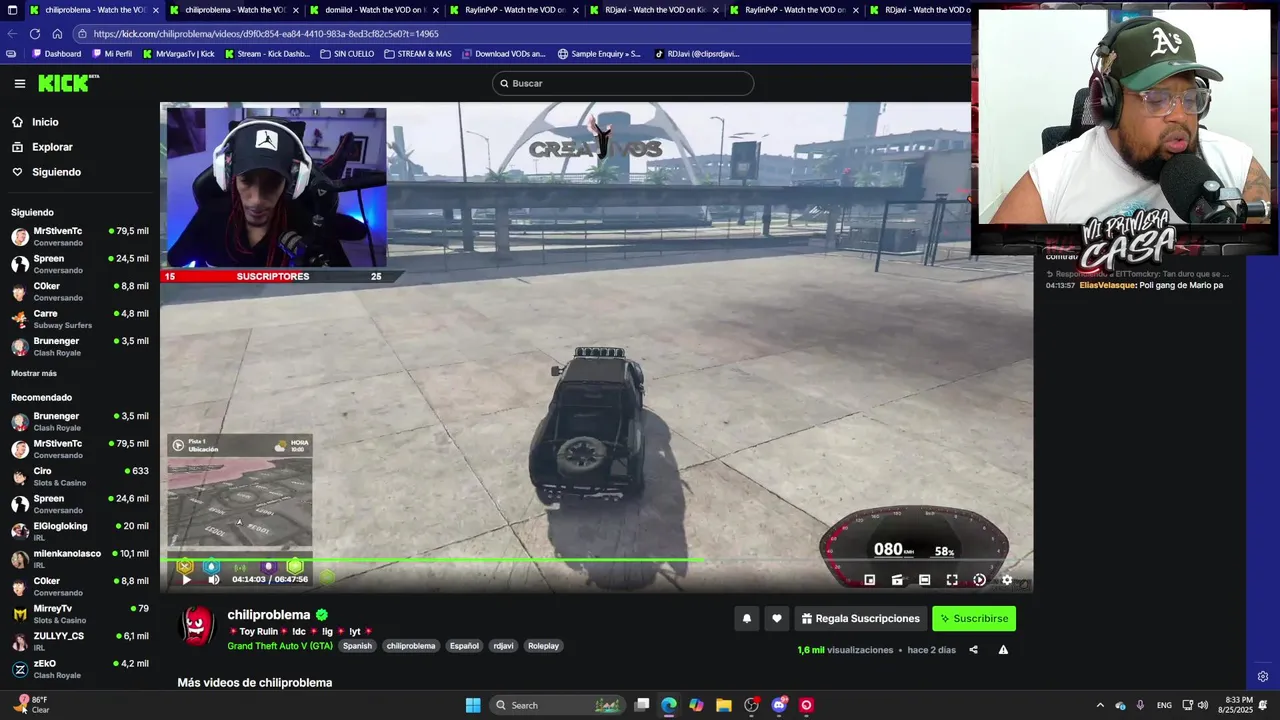Open the Grand Theft Auto V (GTA) category link
Image resolution: width=1280 pixels, height=720 pixels.
(x=280, y=646)
